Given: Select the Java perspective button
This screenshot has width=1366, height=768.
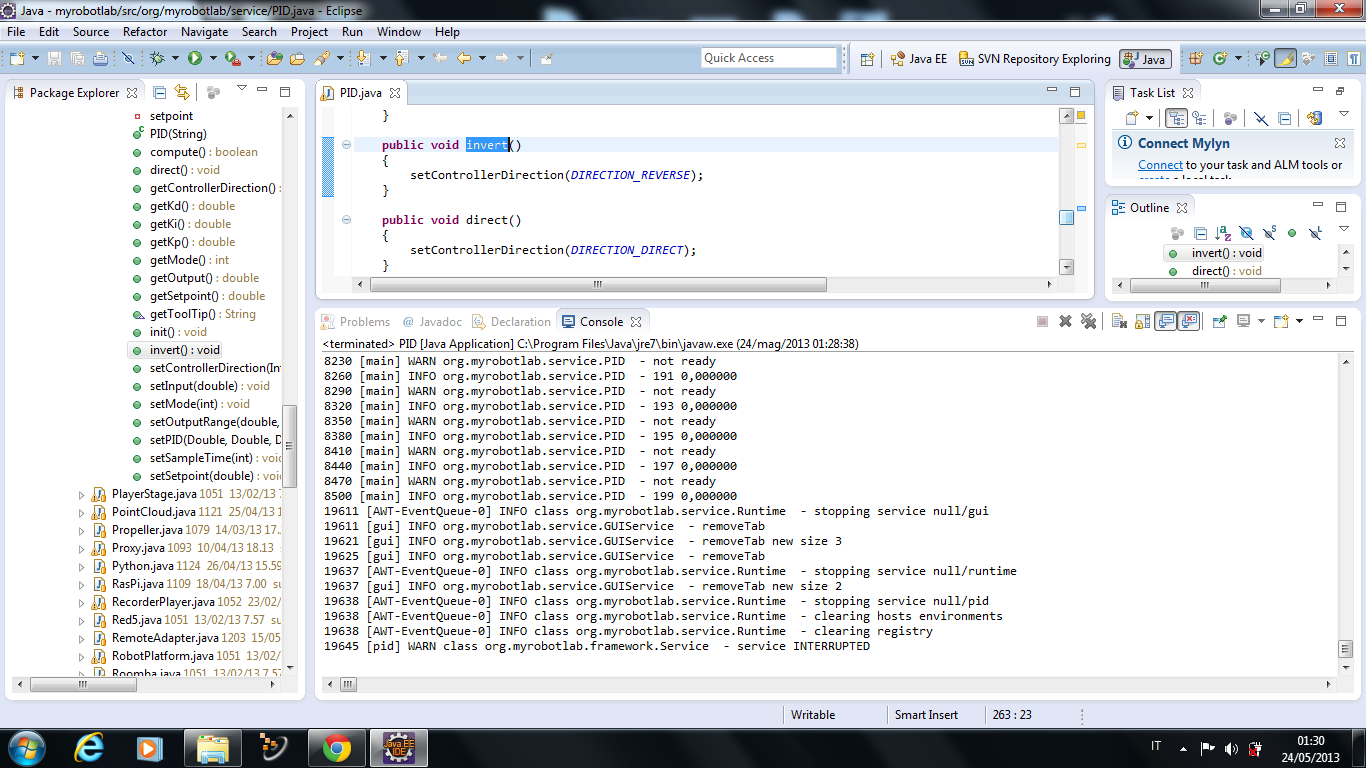Looking at the screenshot, I should [x=1145, y=59].
